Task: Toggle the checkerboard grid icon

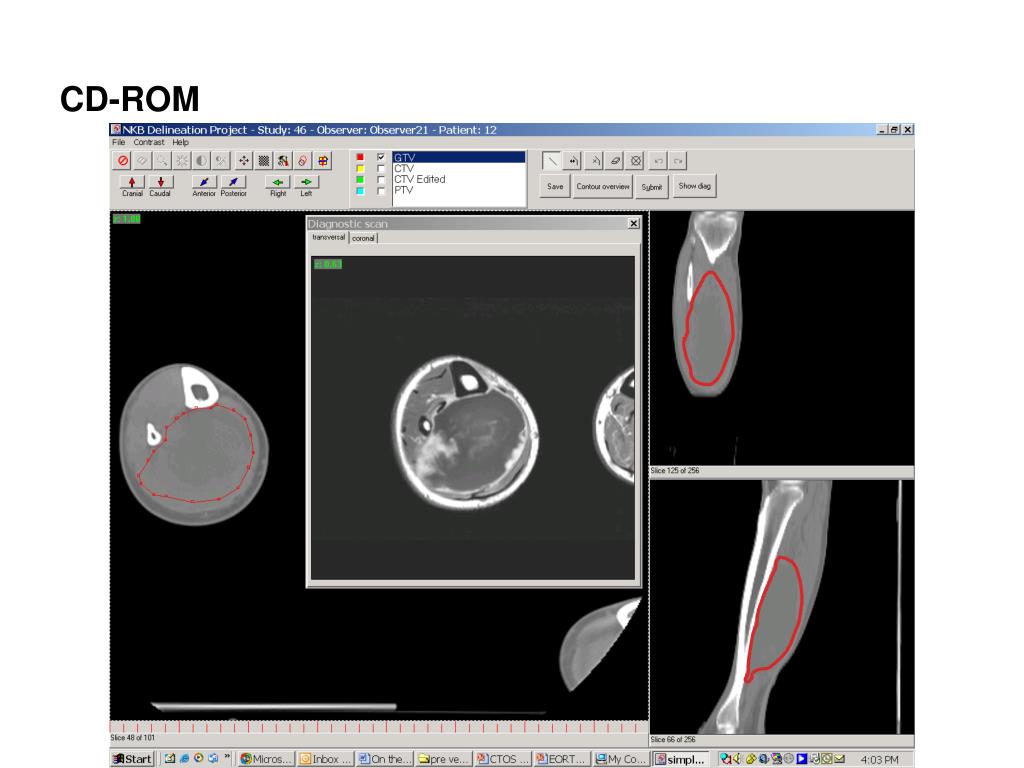Action: click(x=263, y=161)
